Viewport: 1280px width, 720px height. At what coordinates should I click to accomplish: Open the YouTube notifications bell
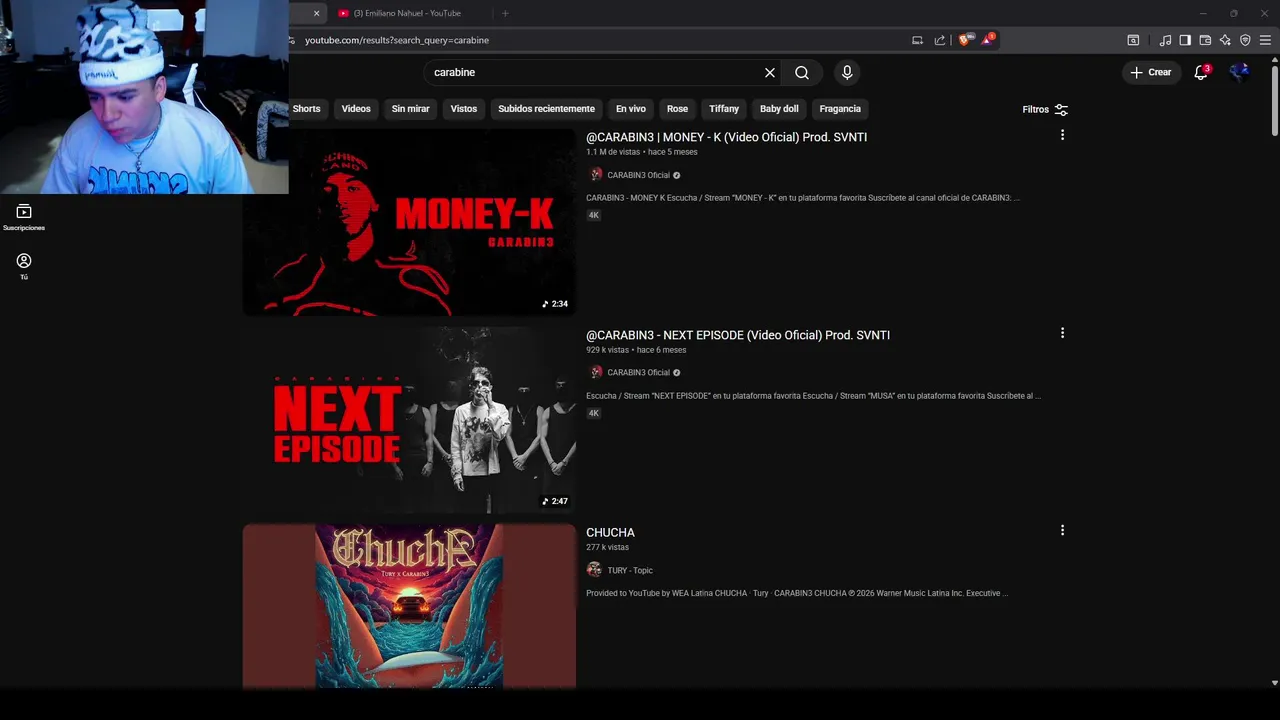pyautogui.click(x=1201, y=72)
